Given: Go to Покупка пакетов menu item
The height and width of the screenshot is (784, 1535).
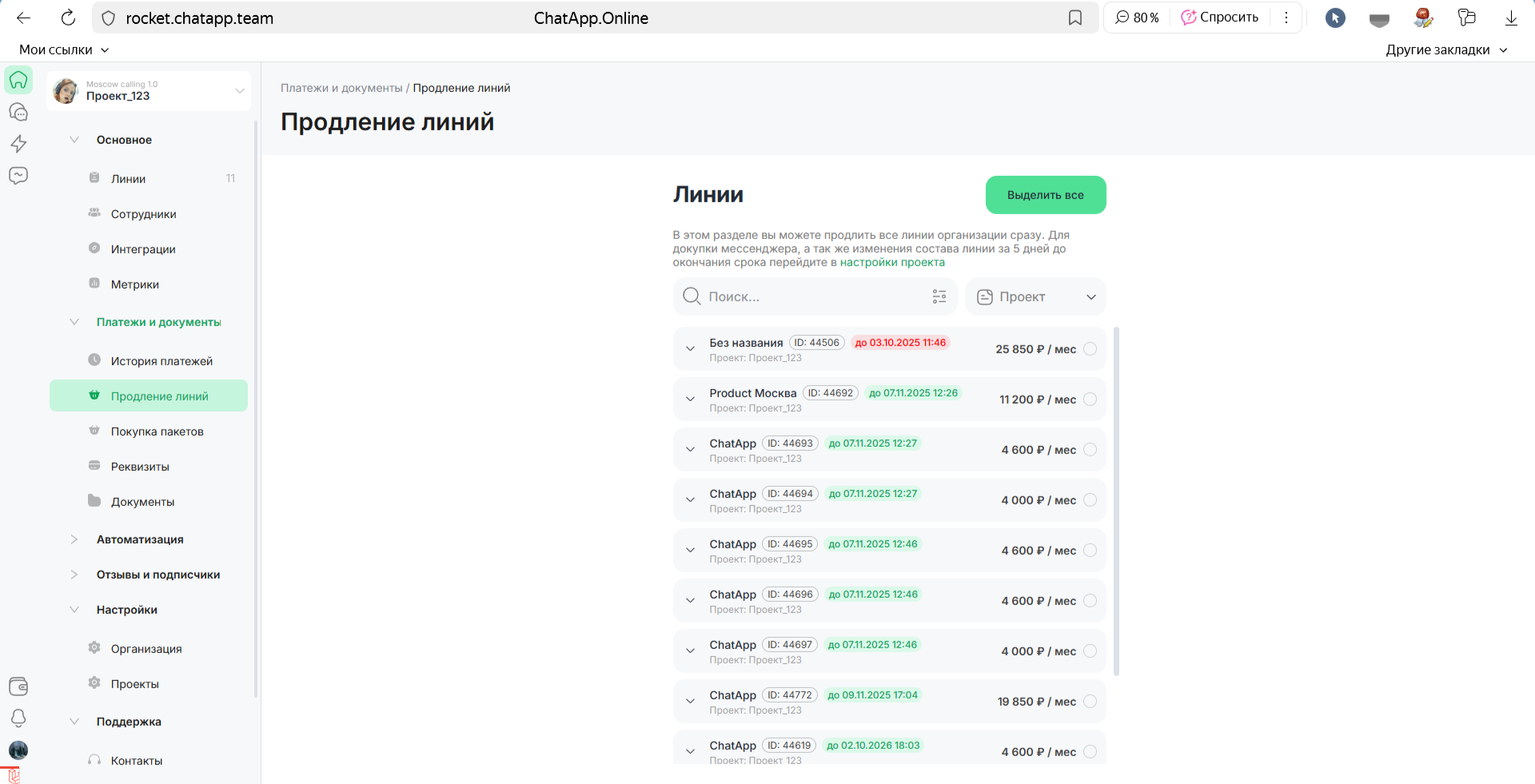Looking at the screenshot, I should [157, 432].
